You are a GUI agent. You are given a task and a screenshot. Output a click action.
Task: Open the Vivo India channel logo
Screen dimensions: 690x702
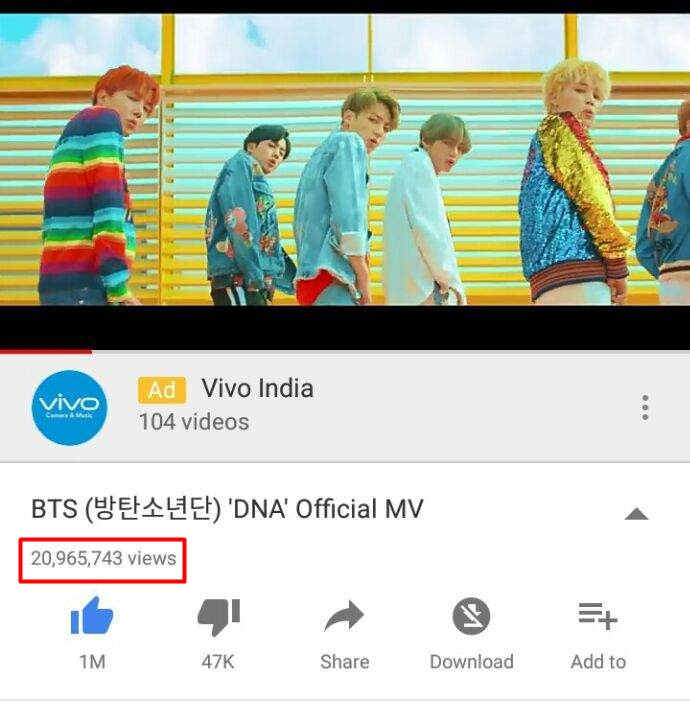(69, 407)
